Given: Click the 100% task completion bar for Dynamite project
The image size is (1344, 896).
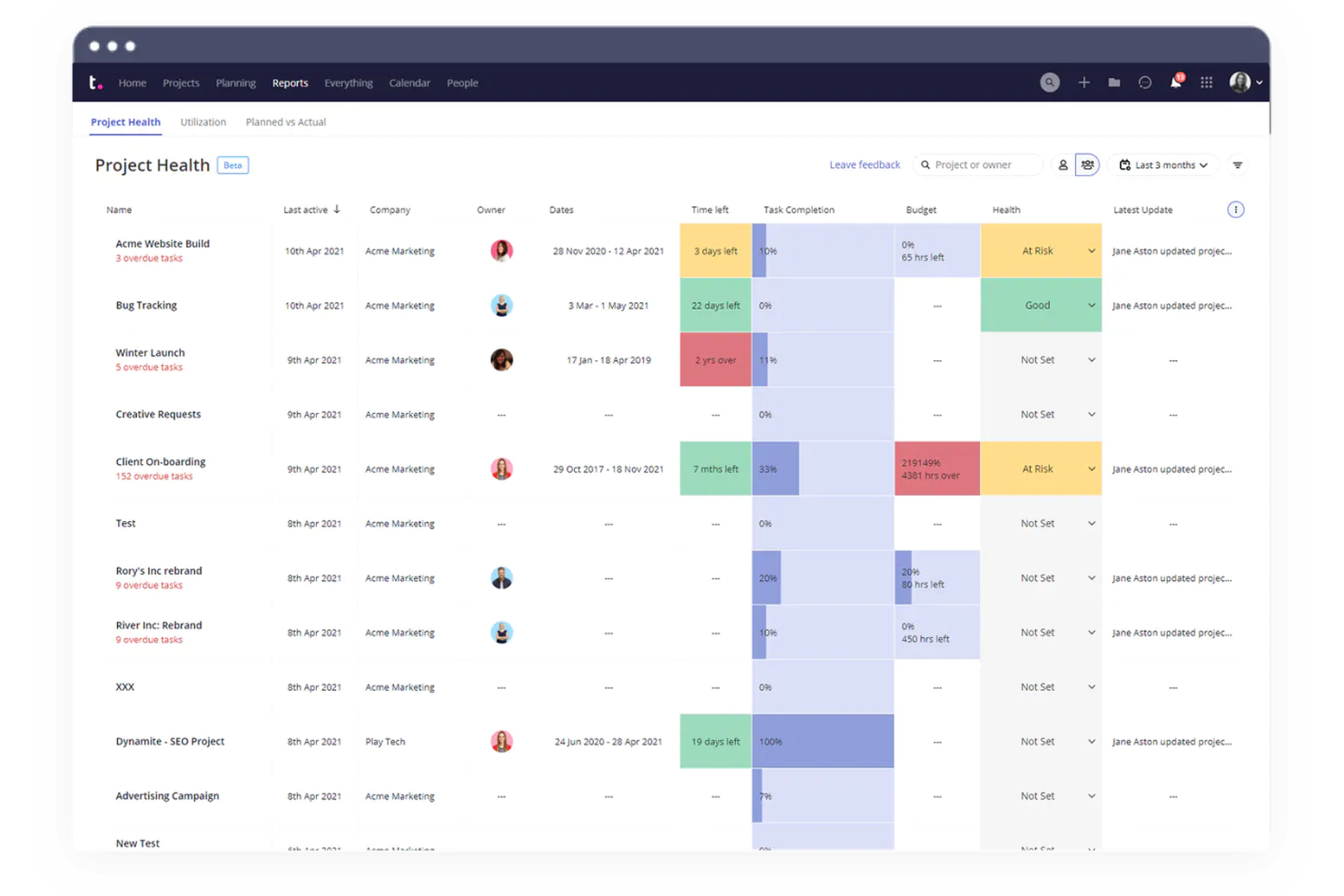Looking at the screenshot, I should 822,741.
